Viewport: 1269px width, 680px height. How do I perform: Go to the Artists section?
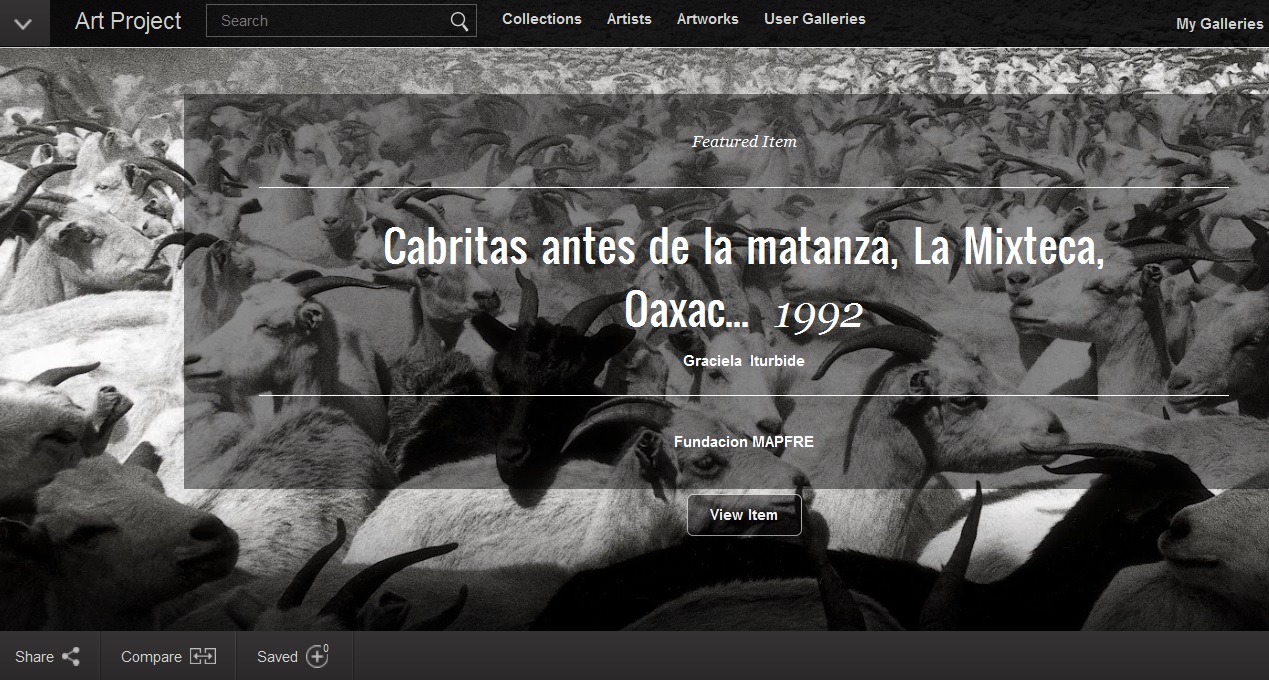tap(629, 19)
